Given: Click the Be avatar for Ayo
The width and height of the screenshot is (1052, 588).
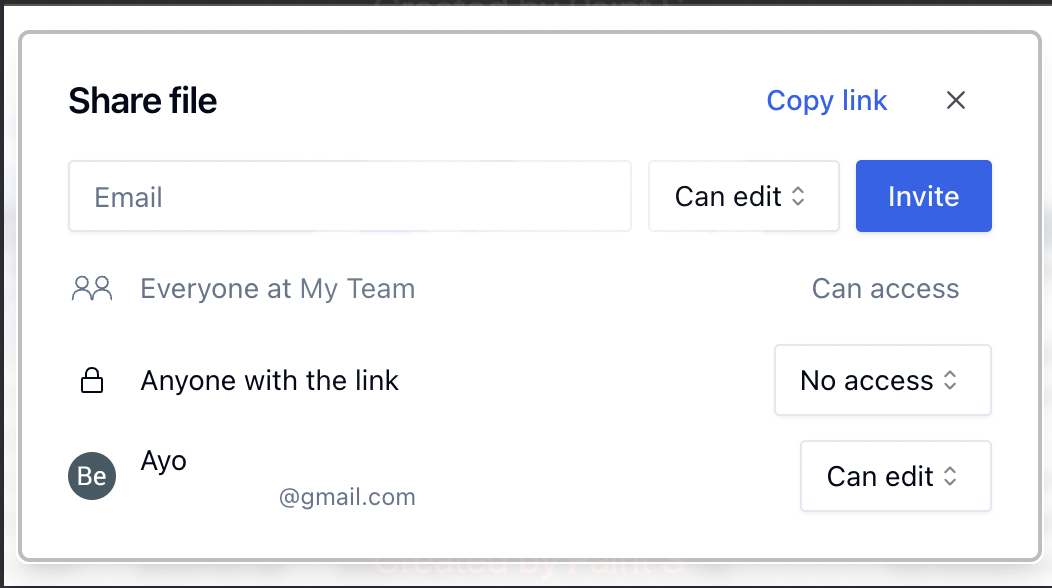Looking at the screenshot, I should [92, 476].
